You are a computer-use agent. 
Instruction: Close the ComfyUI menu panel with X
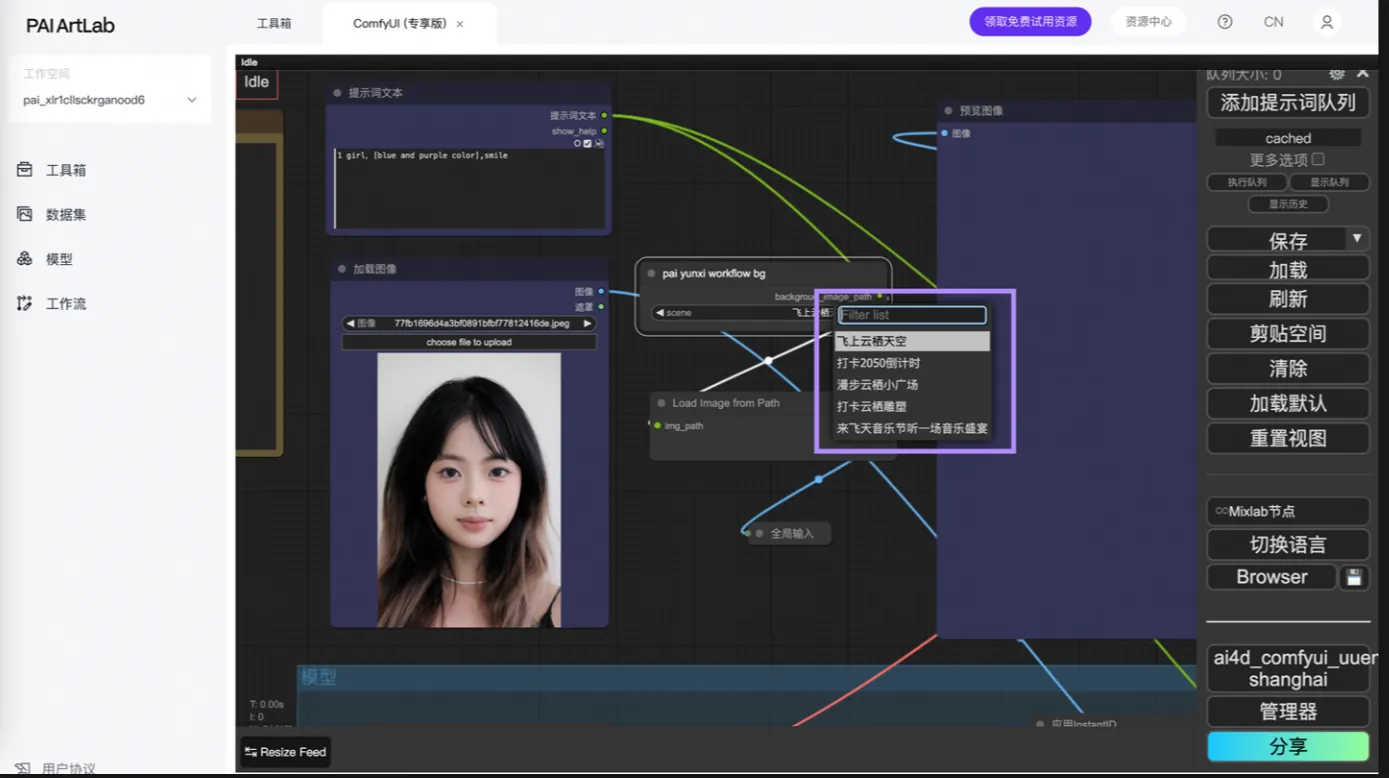(x=1362, y=74)
